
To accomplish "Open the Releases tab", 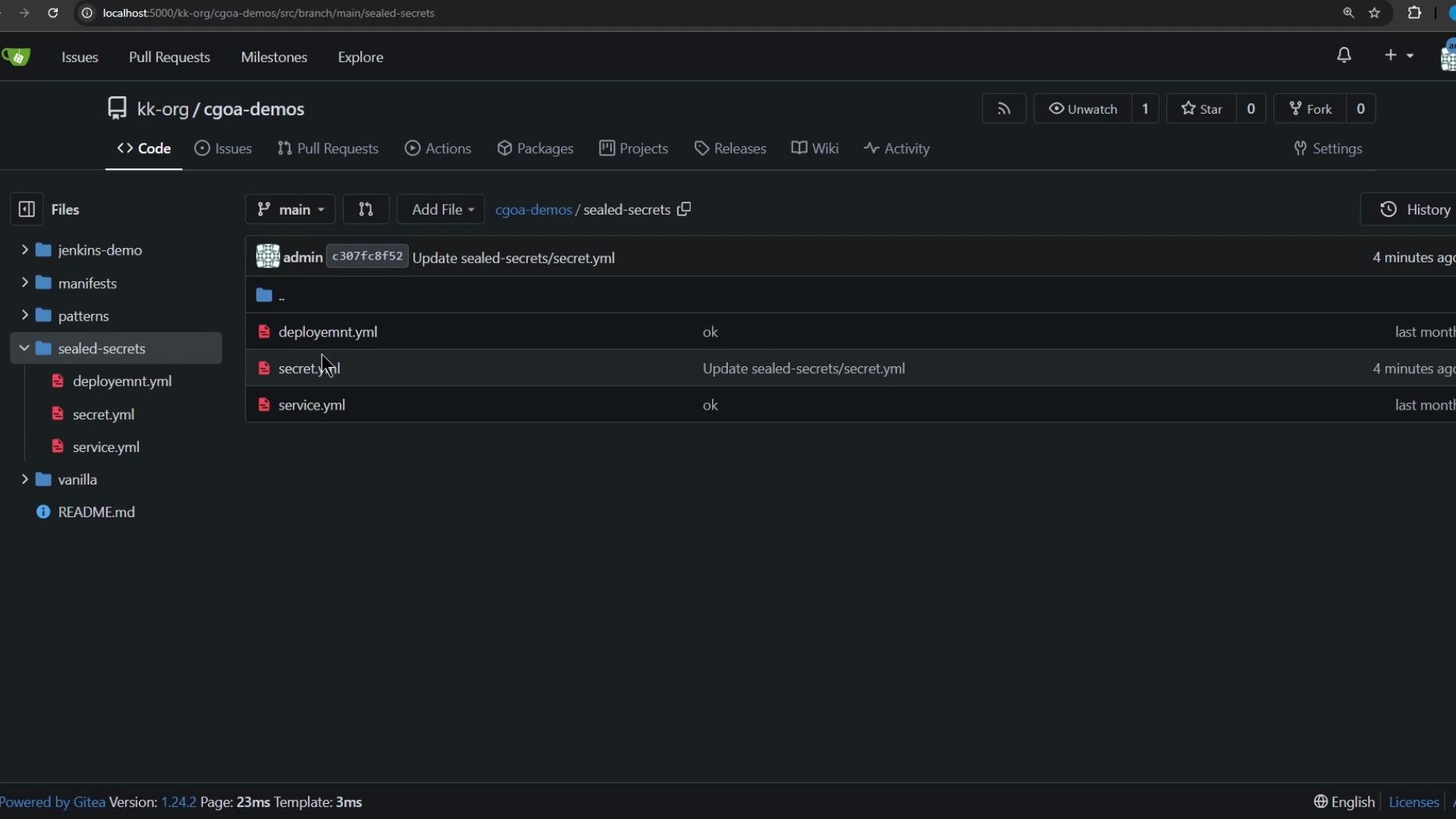I will (x=730, y=149).
